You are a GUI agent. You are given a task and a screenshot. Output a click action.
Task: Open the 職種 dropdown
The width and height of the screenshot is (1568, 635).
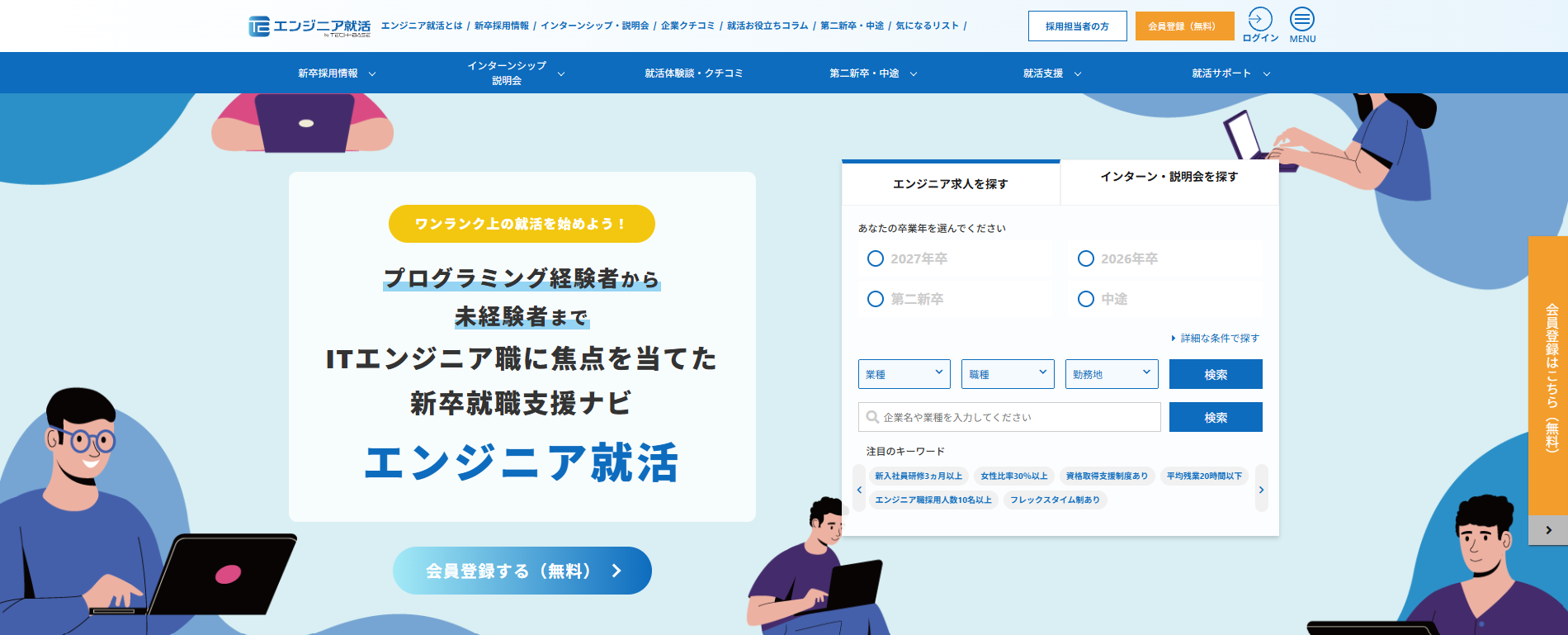[x=1008, y=374]
